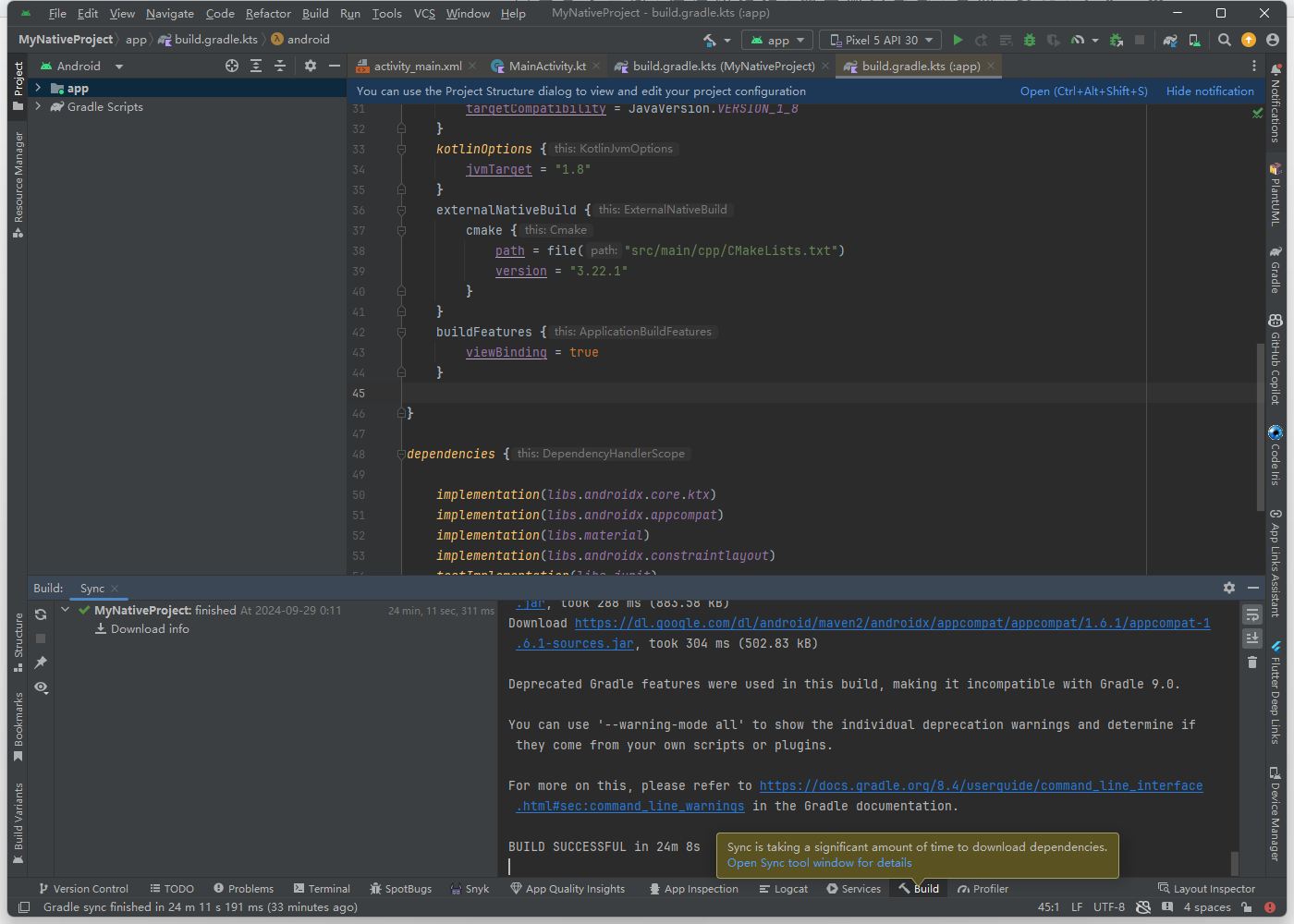Open the File menu
1294x924 pixels.
57,13
